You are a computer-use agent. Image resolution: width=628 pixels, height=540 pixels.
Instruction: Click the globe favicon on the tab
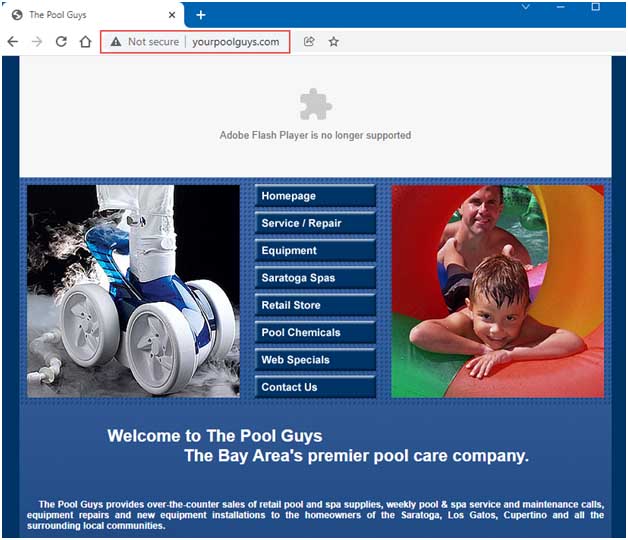(x=17, y=15)
